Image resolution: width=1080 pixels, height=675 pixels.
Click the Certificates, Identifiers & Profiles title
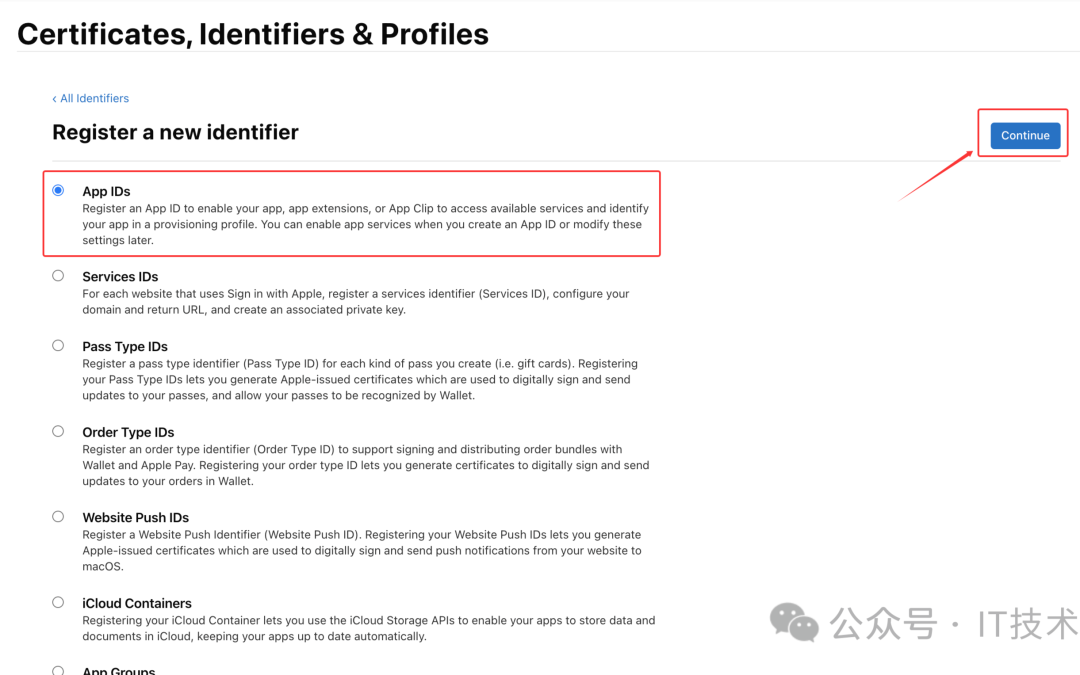[253, 34]
